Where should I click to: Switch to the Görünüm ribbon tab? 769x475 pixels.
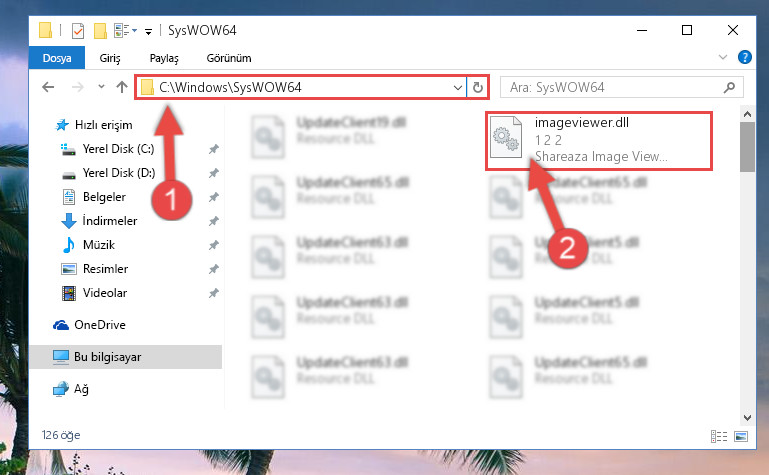pos(229,58)
